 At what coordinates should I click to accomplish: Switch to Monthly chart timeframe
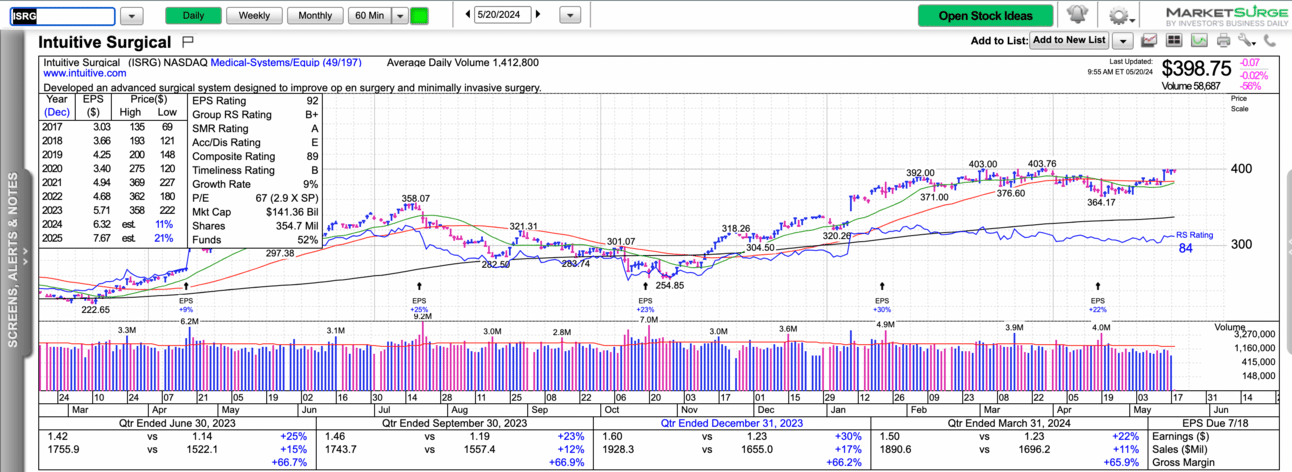pos(315,16)
